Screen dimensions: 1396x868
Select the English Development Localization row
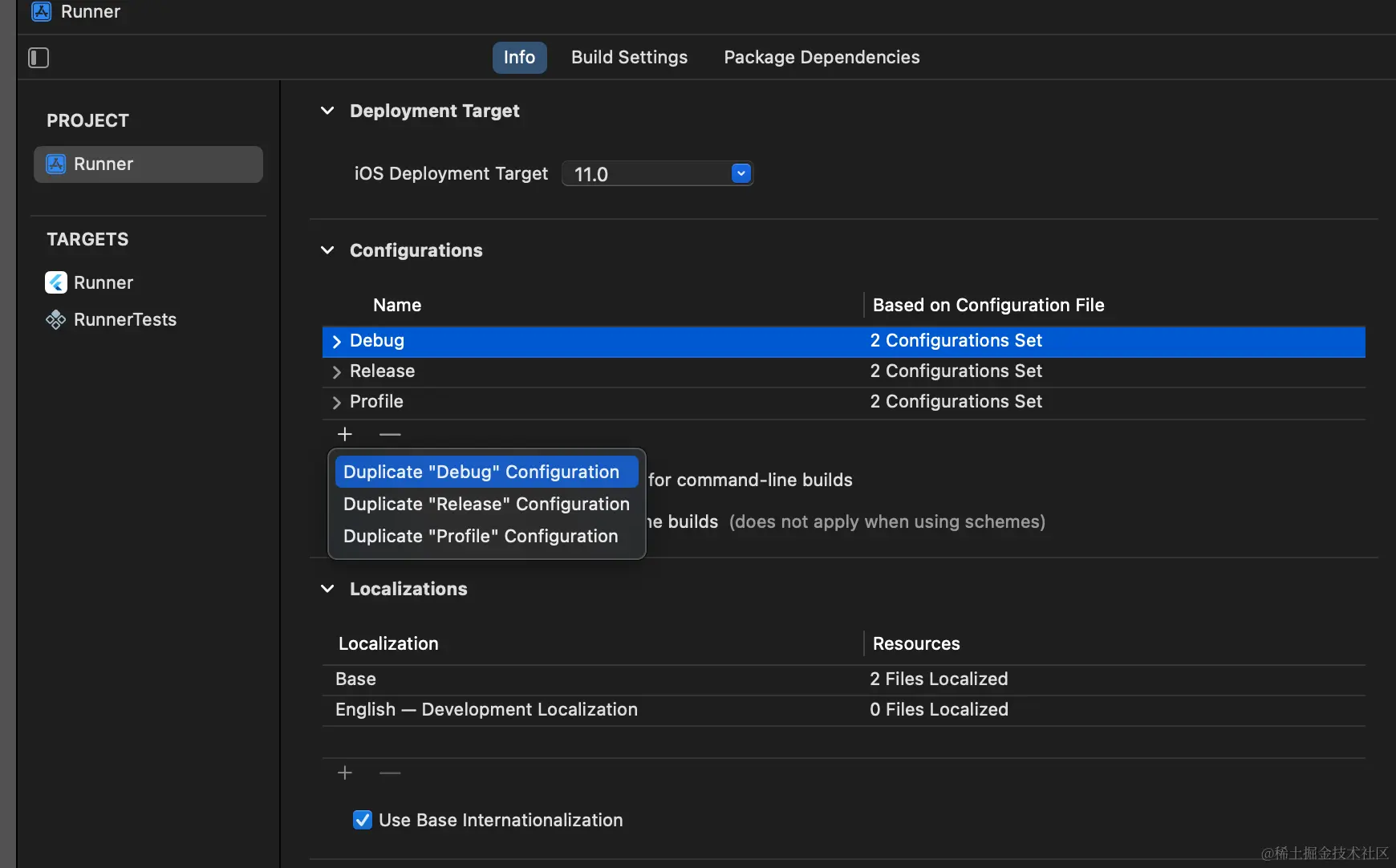click(486, 710)
